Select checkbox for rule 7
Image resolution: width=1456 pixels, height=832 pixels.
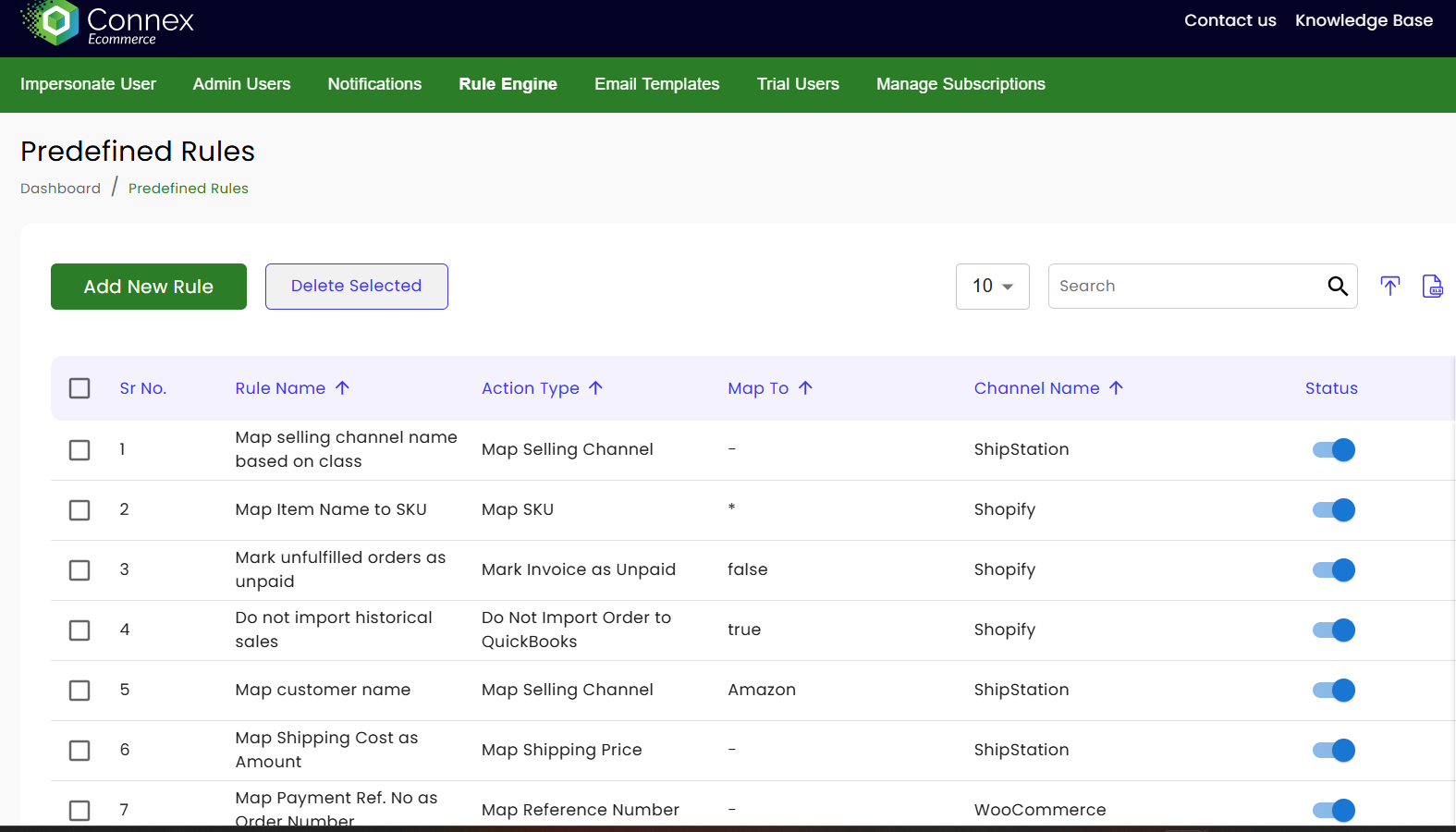(x=80, y=811)
